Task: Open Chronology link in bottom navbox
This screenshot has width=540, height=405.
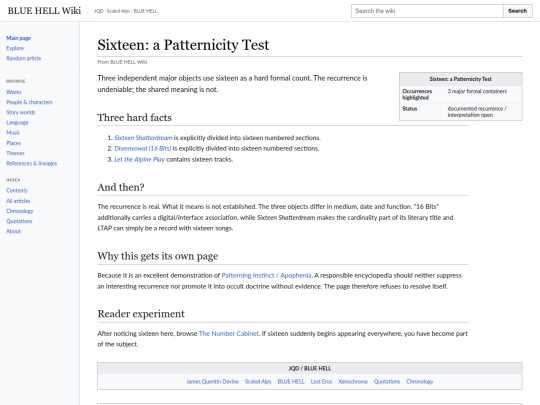Action: (x=420, y=382)
